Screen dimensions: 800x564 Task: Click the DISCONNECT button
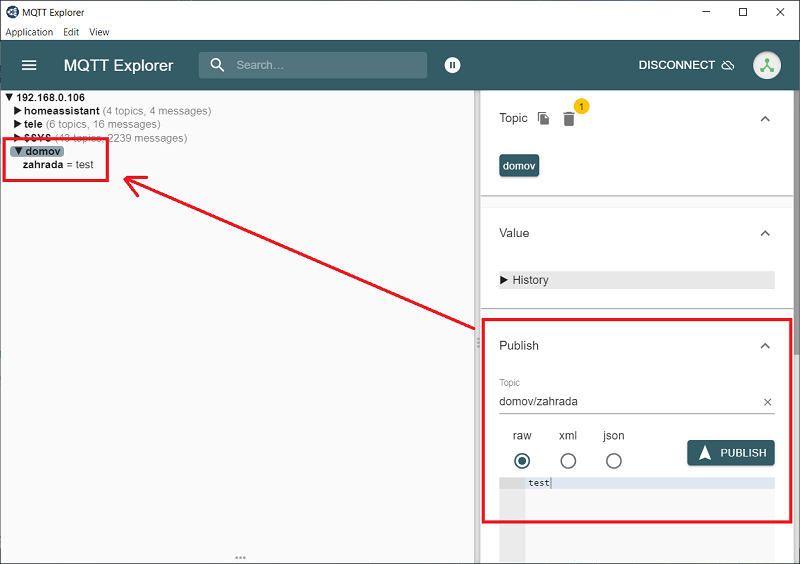[x=686, y=65]
